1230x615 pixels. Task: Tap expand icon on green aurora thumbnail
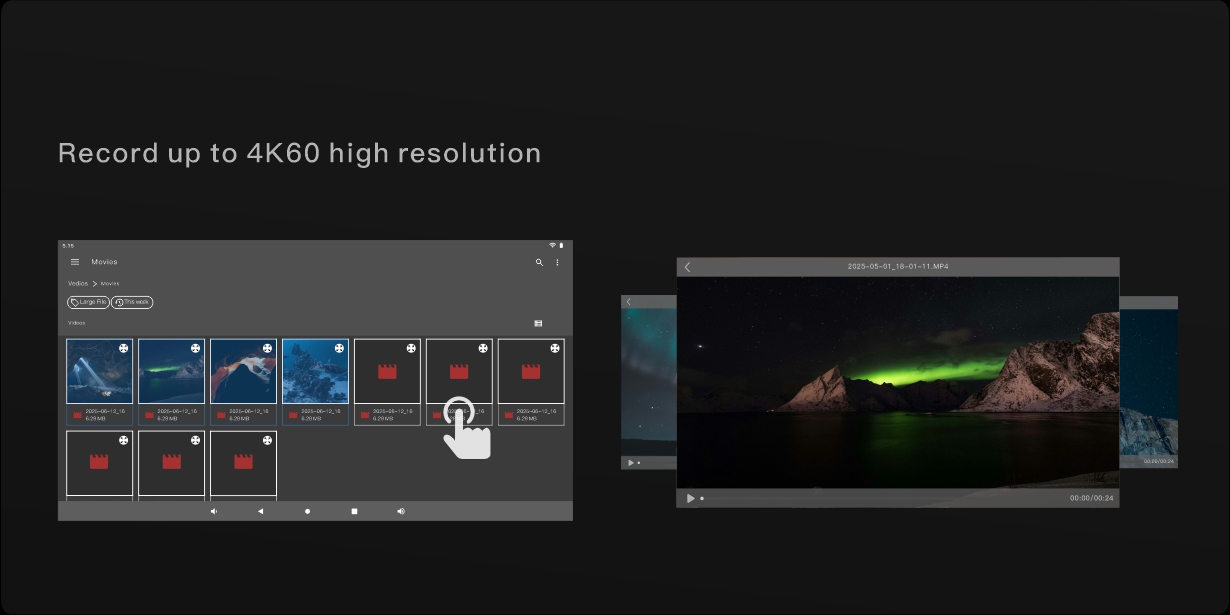pyautogui.click(x=195, y=348)
